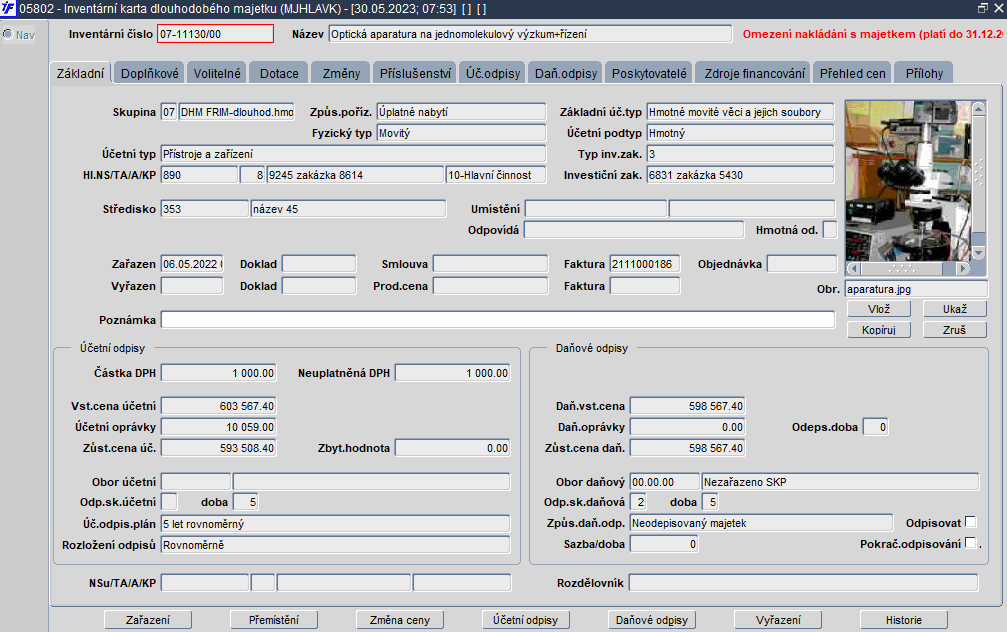
Task: Click the restore window icon in title bar
Action: click(982, 8)
